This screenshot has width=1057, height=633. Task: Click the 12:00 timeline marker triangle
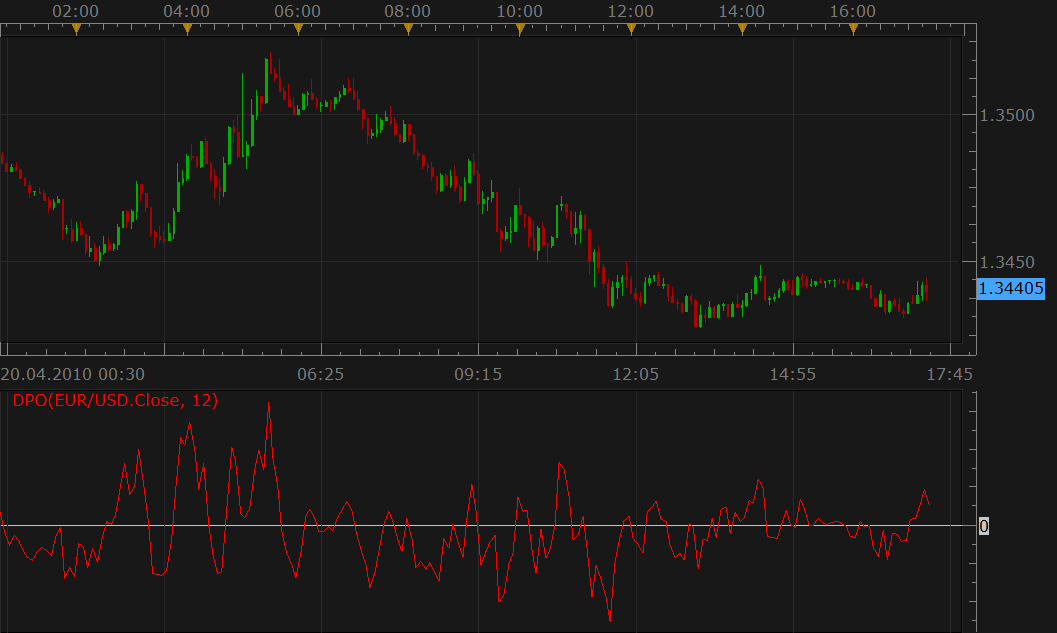pyautogui.click(x=632, y=29)
